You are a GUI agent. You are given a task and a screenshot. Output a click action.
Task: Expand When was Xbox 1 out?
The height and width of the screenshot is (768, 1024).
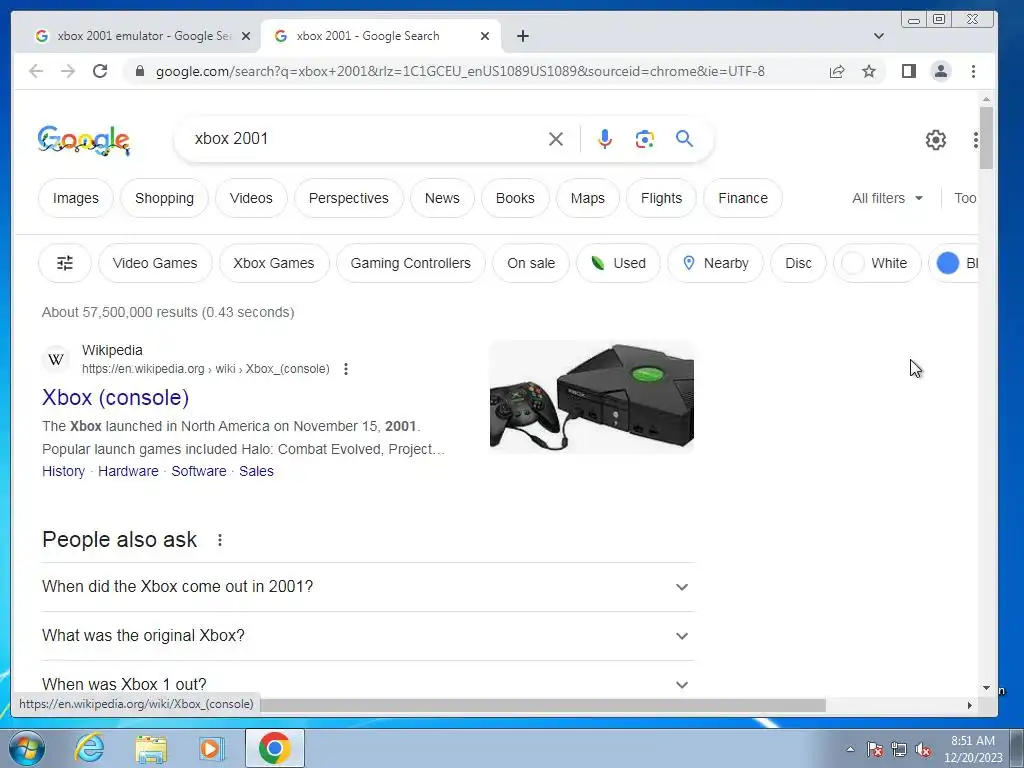pos(368,683)
